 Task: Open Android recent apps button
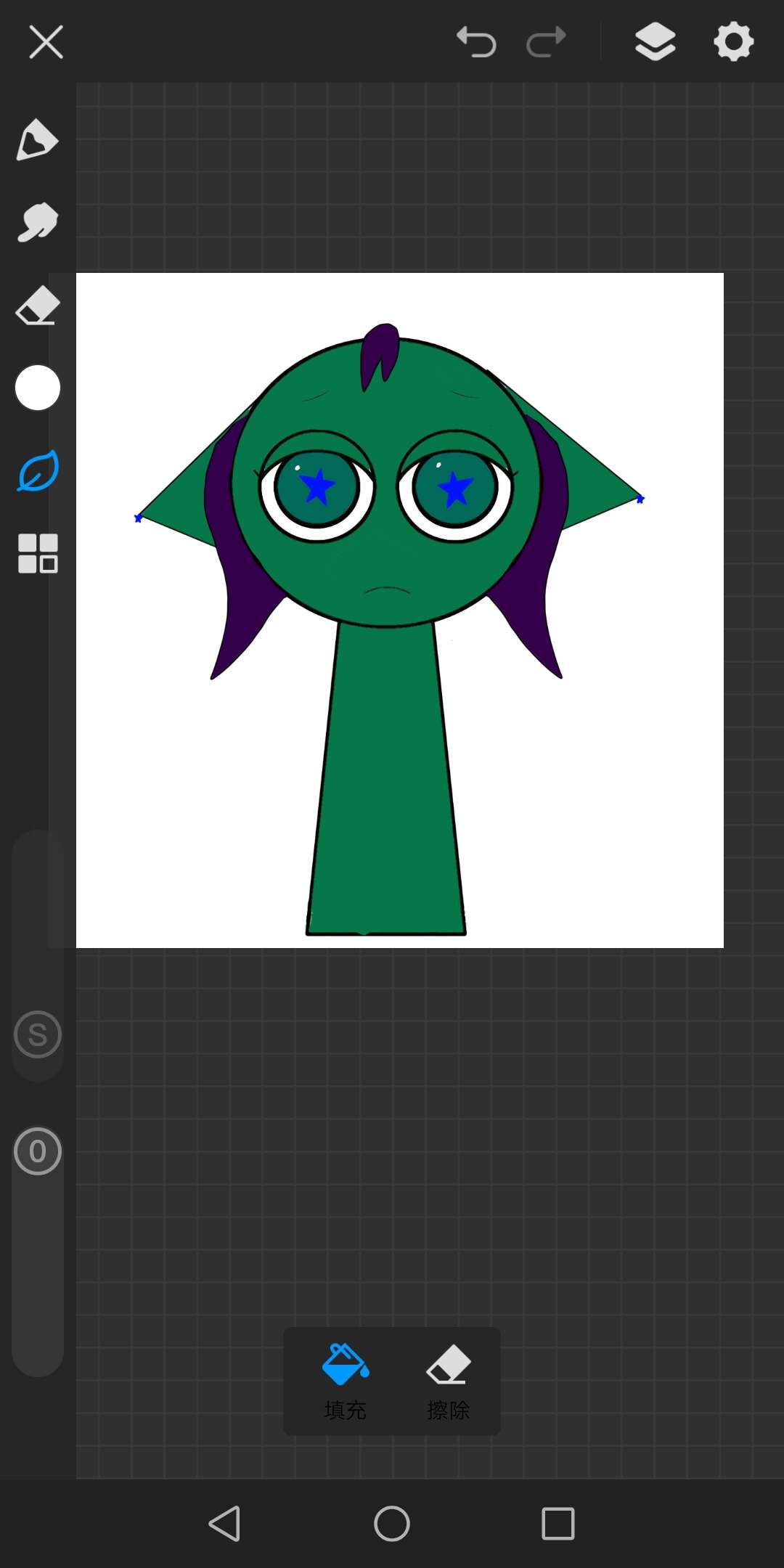pos(558,1523)
